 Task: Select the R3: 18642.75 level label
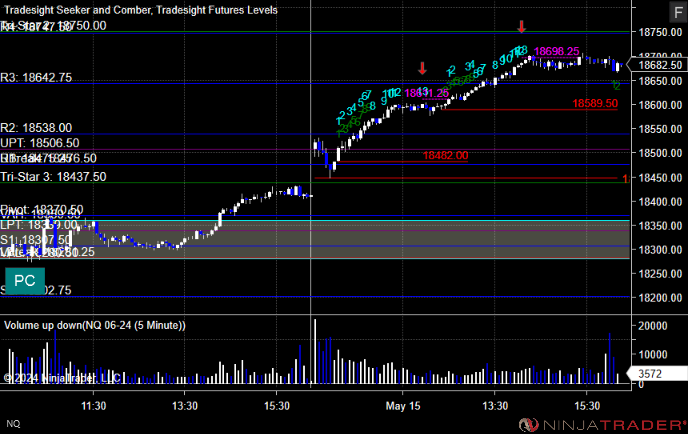click(x=36, y=78)
